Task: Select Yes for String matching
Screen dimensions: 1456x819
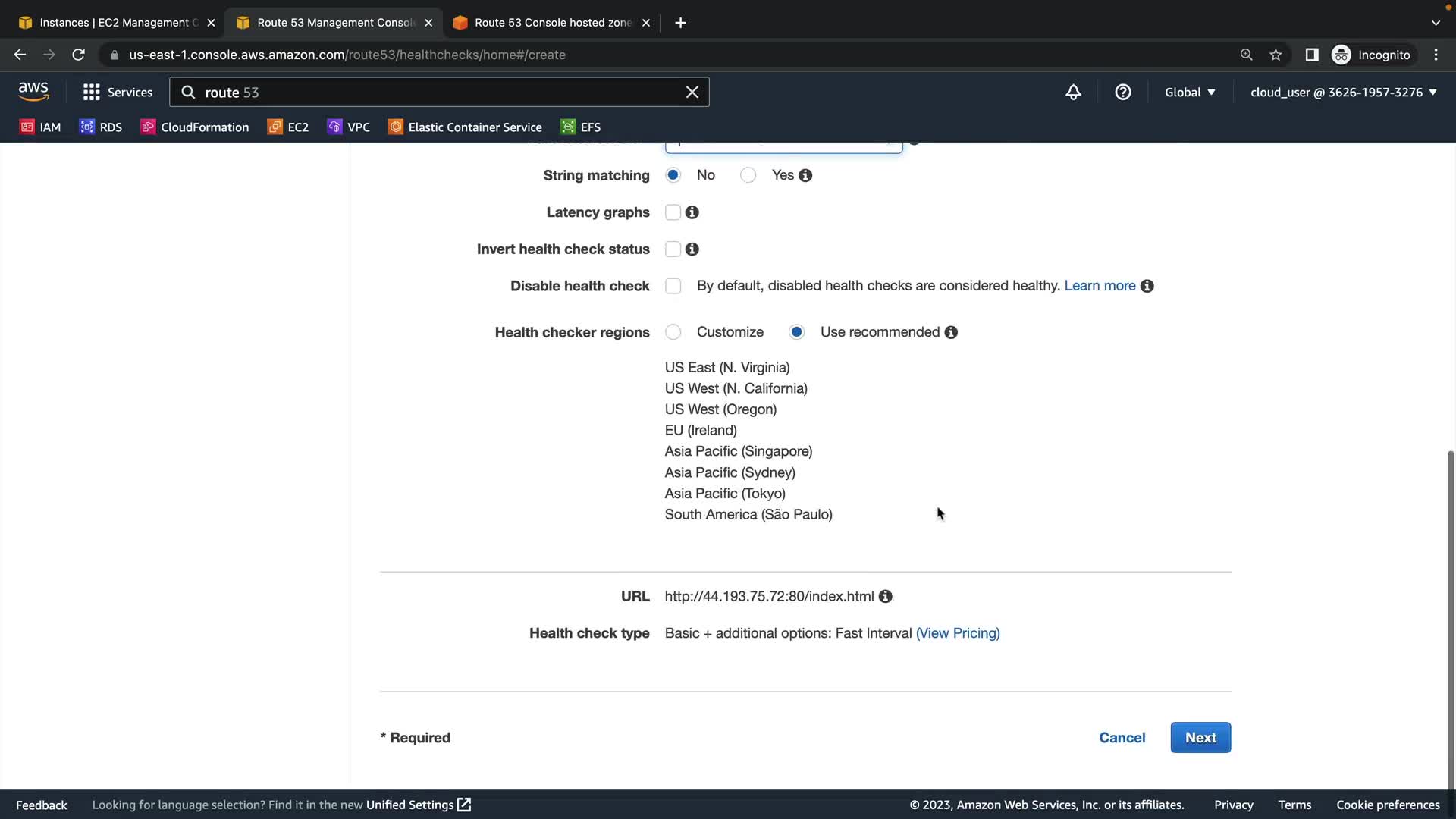Action: [x=748, y=175]
